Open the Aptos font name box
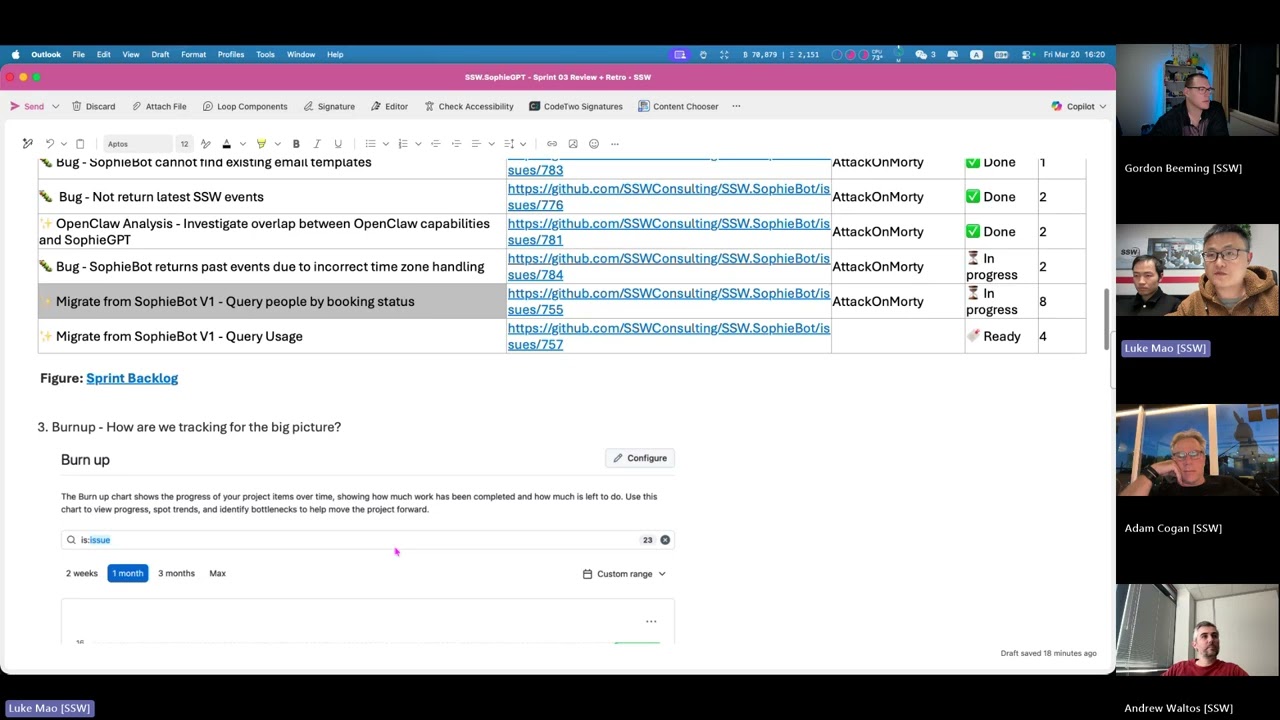 click(138, 144)
